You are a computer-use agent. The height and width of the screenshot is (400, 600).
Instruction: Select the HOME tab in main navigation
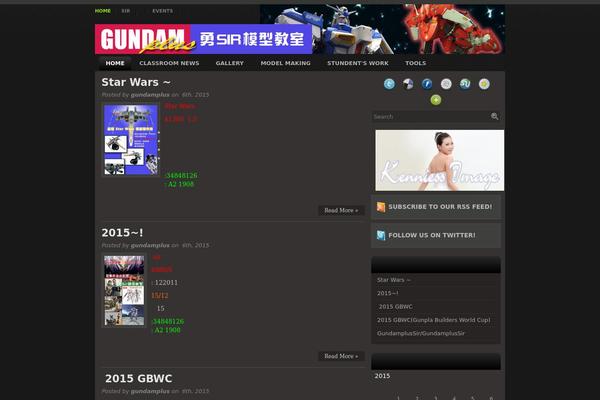pyautogui.click(x=115, y=63)
